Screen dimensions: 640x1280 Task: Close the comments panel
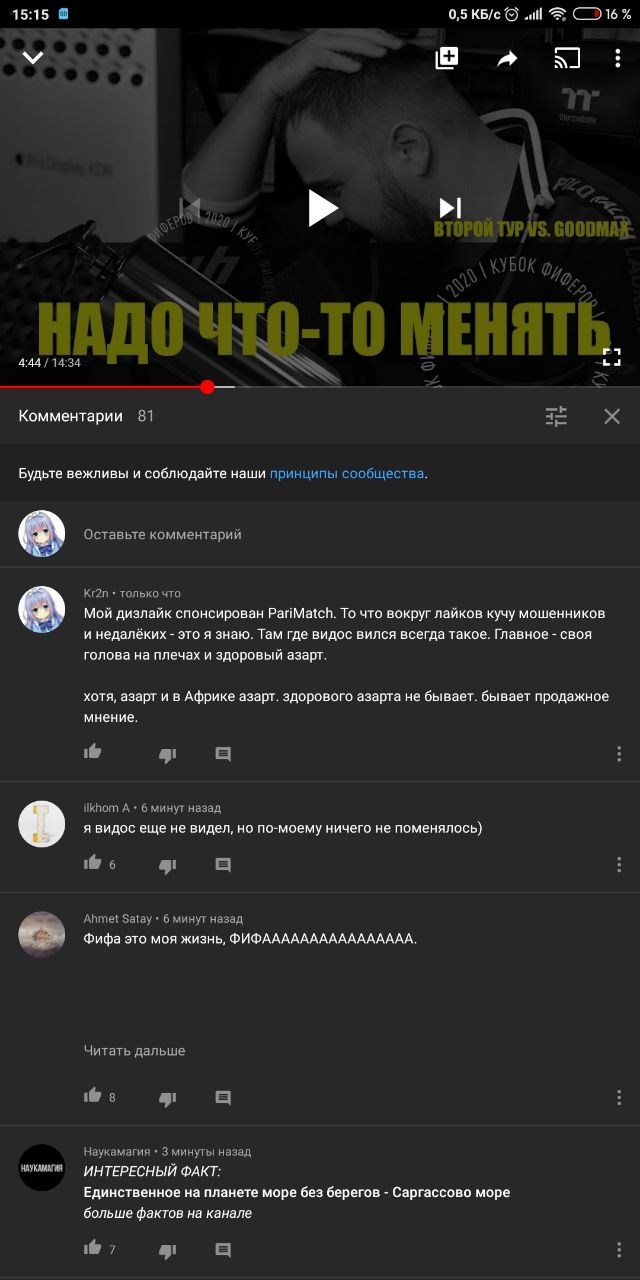click(612, 416)
